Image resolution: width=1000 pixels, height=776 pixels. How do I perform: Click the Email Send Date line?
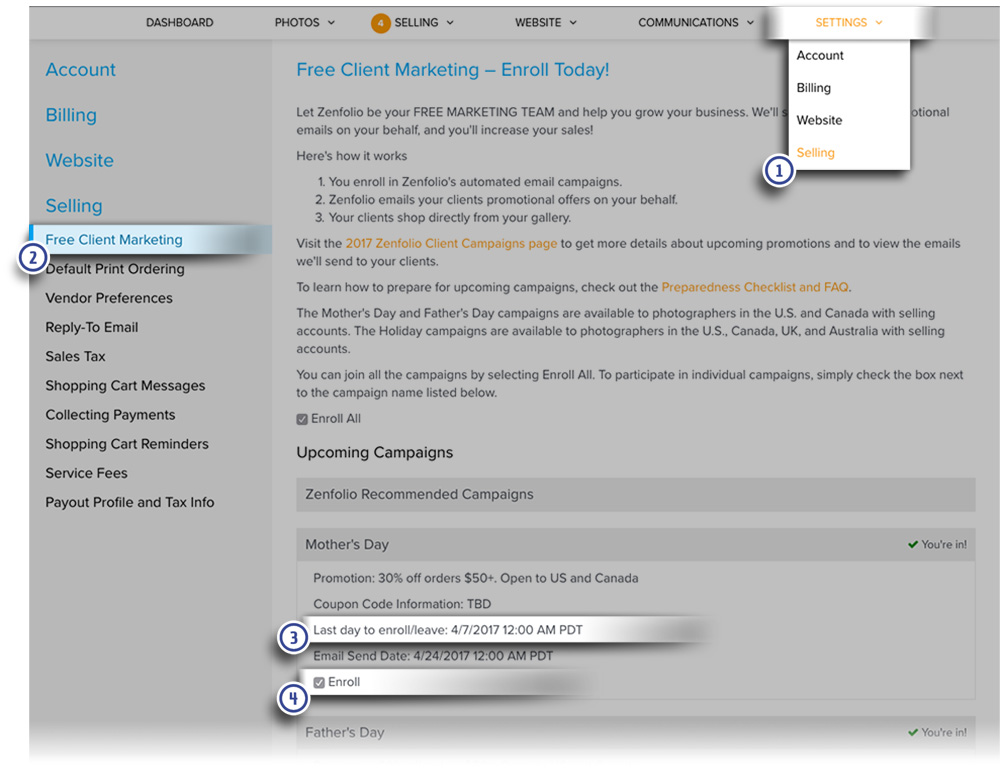[x=433, y=656]
